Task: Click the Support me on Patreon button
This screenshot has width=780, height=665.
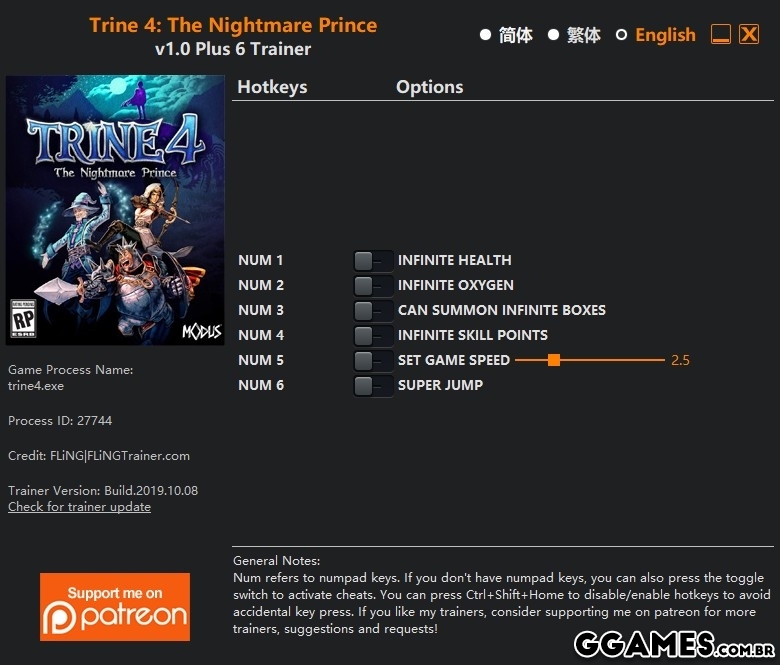Action: point(115,607)
